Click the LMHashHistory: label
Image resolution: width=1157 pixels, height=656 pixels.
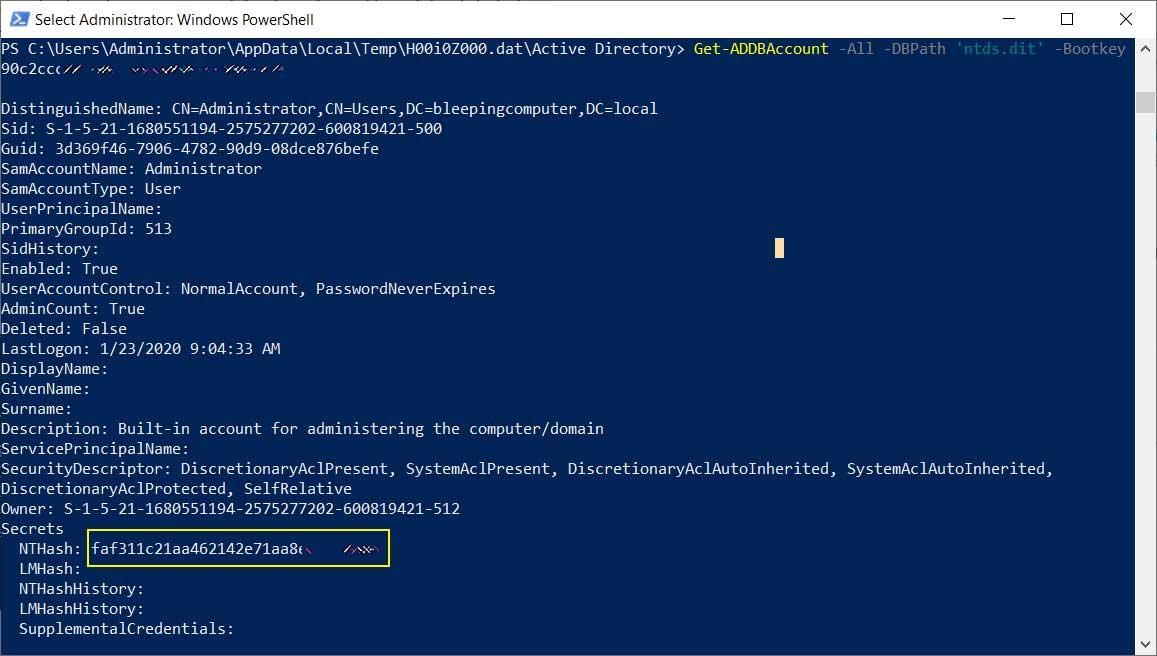pos(82,608)
